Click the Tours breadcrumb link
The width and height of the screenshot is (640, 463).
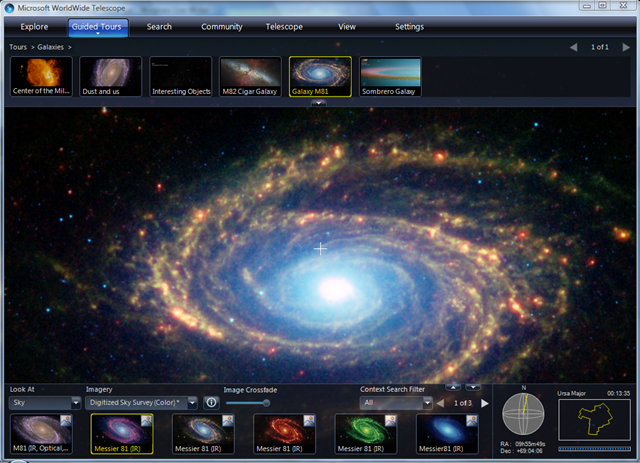pos(18,47)
